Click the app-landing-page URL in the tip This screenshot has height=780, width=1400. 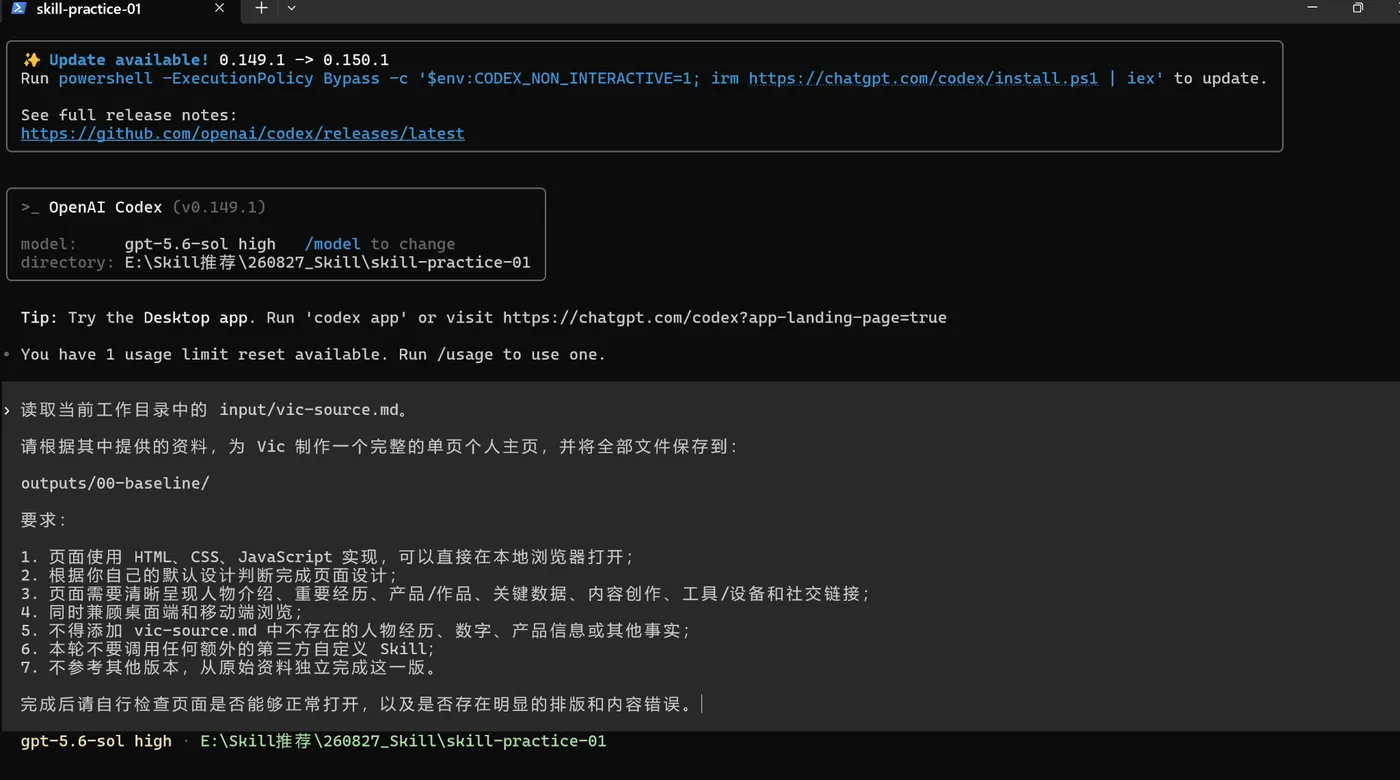click(725, 317)
